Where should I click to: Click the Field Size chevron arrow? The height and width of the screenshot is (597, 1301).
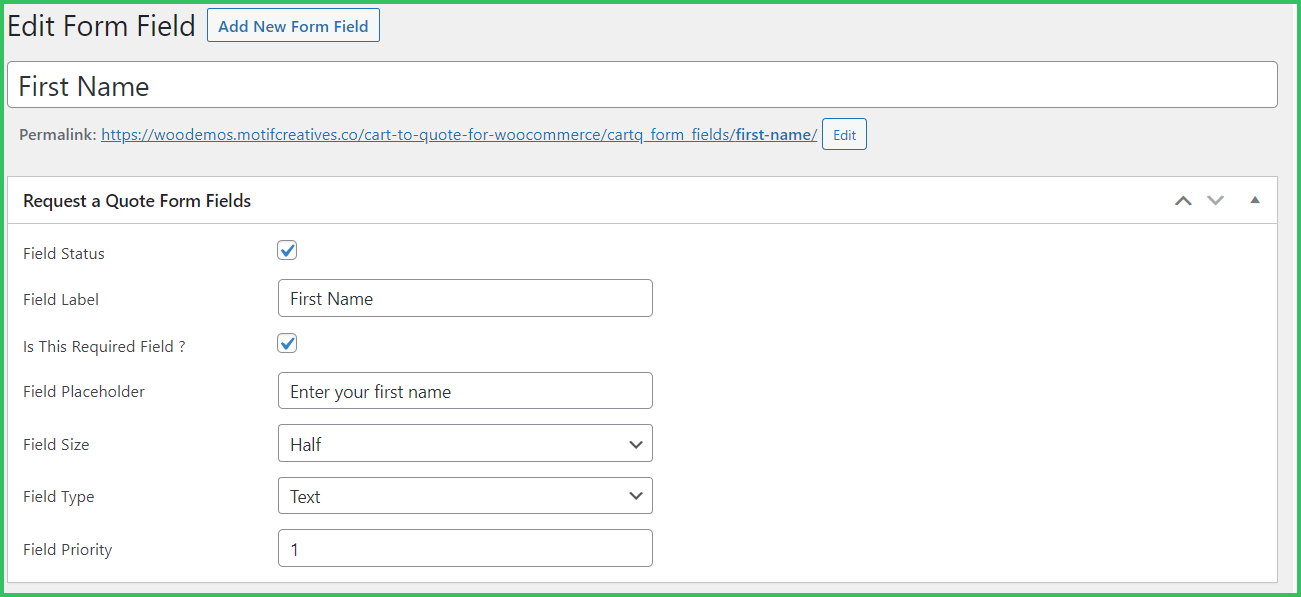click(636, 444)
